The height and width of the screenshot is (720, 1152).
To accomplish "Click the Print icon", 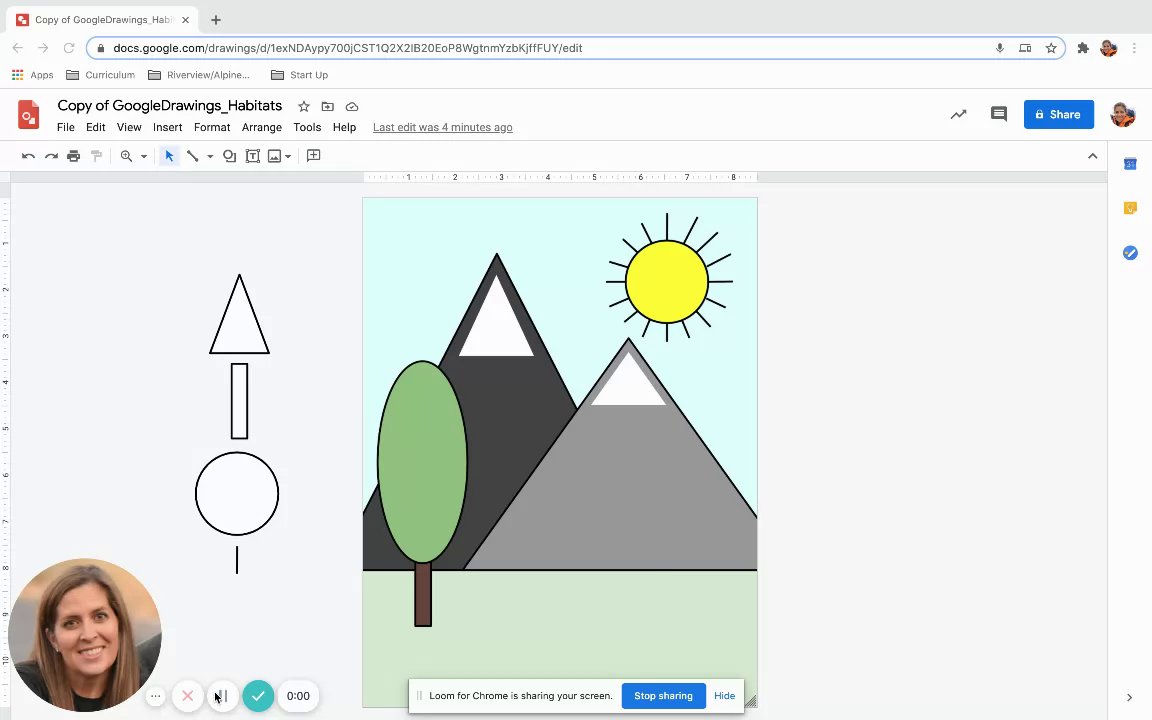I will coord(73,156).
